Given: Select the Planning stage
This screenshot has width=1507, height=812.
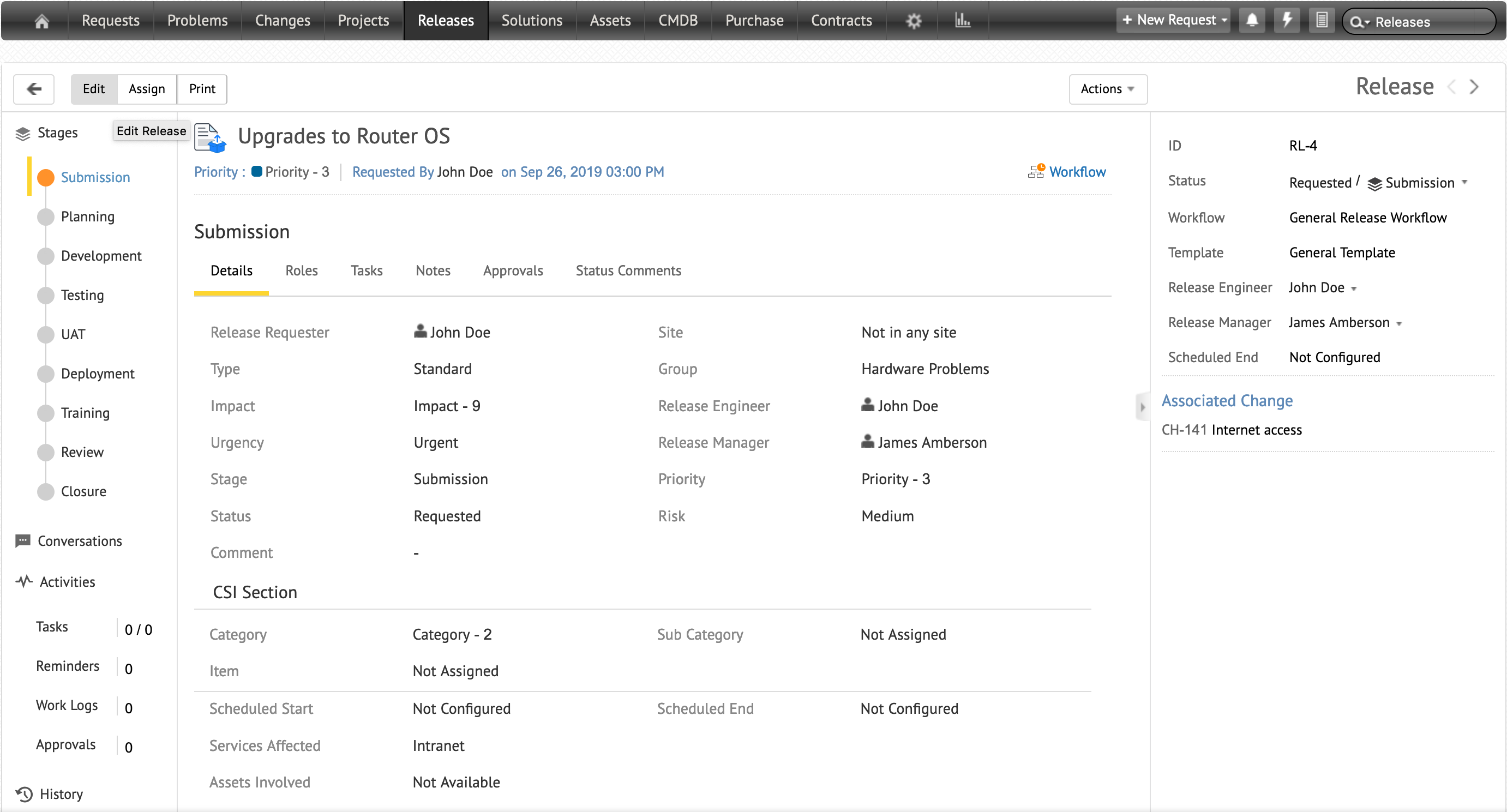Looking at the screenshot, I should coord(87,217).
